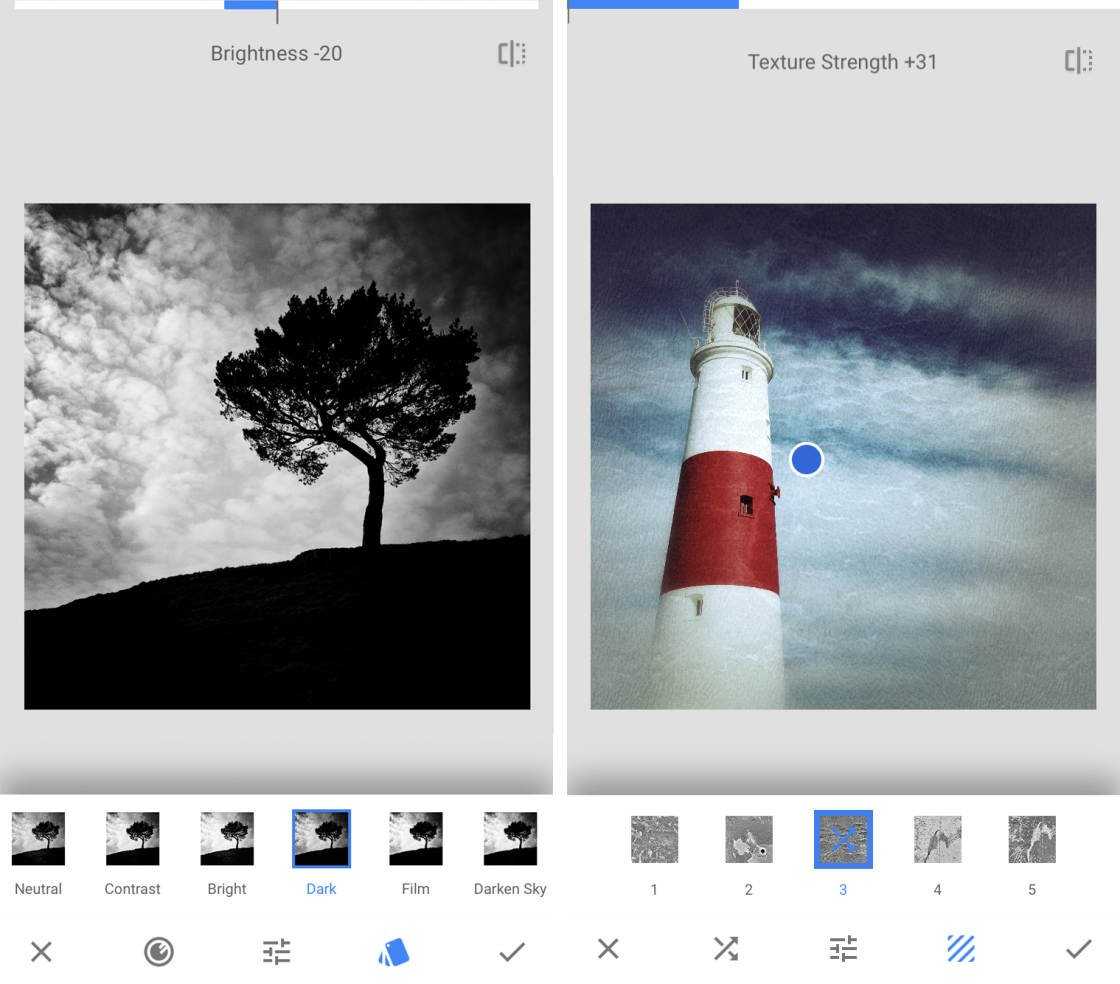The height and width of the screenshot is (984, 1120).
Task: Cancel the black and white edit
Action: click(41, 951)
